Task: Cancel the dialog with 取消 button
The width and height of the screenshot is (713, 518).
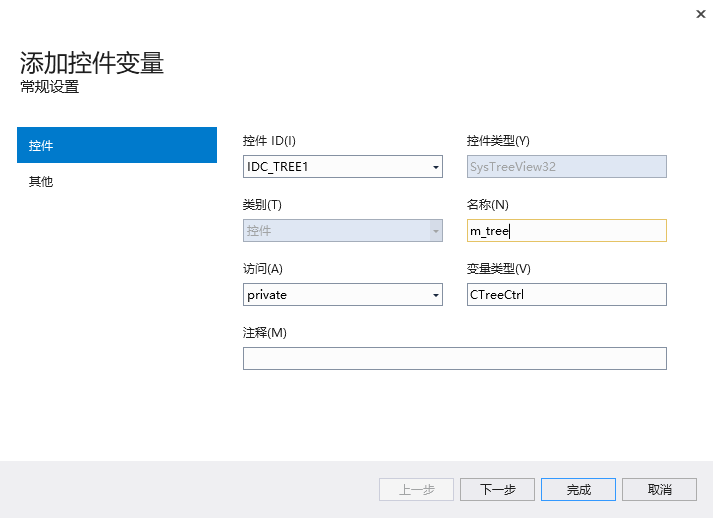Action: 659,490
